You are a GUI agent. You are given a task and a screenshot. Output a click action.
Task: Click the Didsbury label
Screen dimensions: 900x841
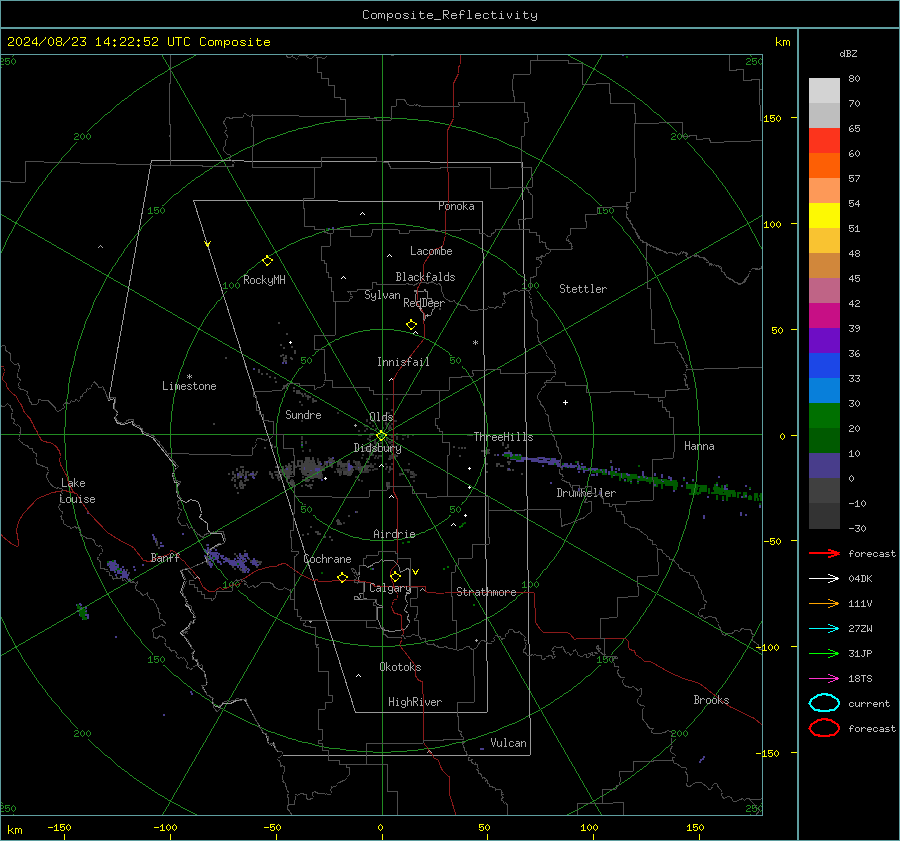coord(378,448)
